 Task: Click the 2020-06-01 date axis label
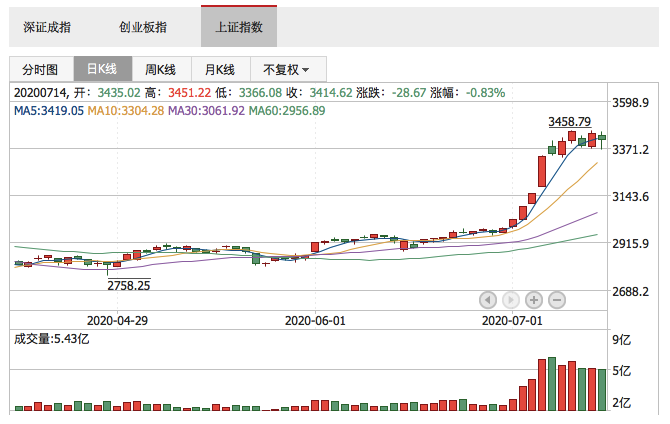point(315,321)
